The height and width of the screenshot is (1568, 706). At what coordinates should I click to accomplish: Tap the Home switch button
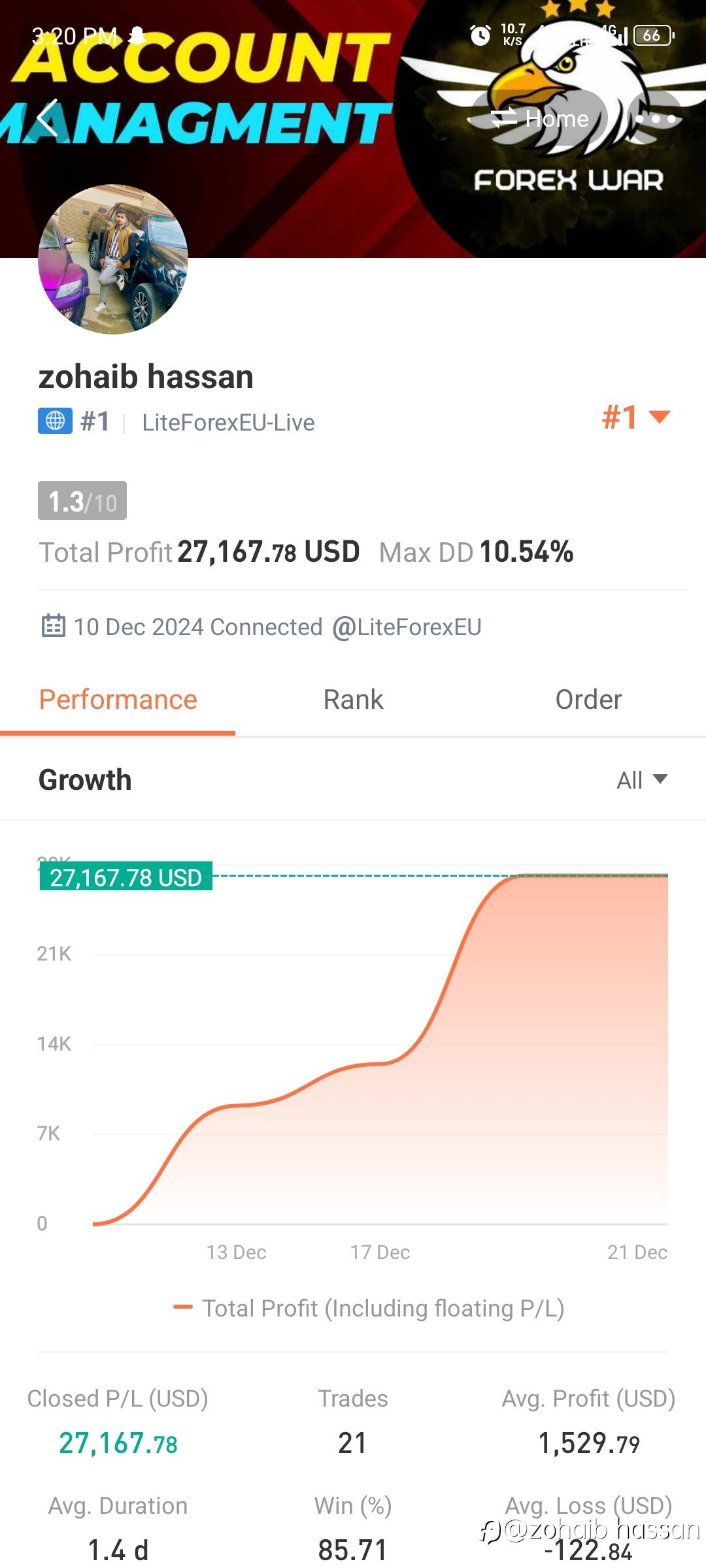pos(541,118)
